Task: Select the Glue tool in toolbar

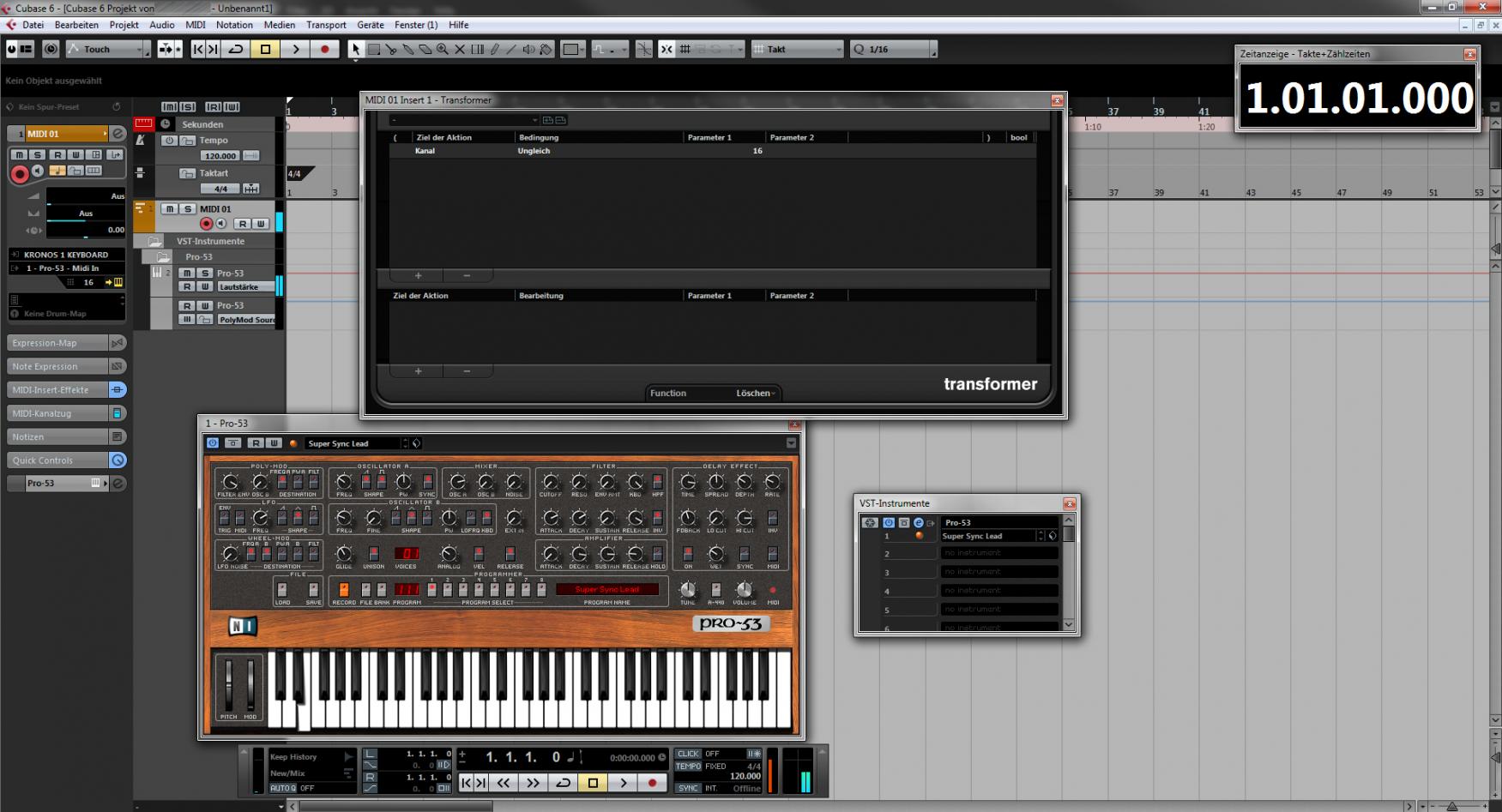Action: 408,50
